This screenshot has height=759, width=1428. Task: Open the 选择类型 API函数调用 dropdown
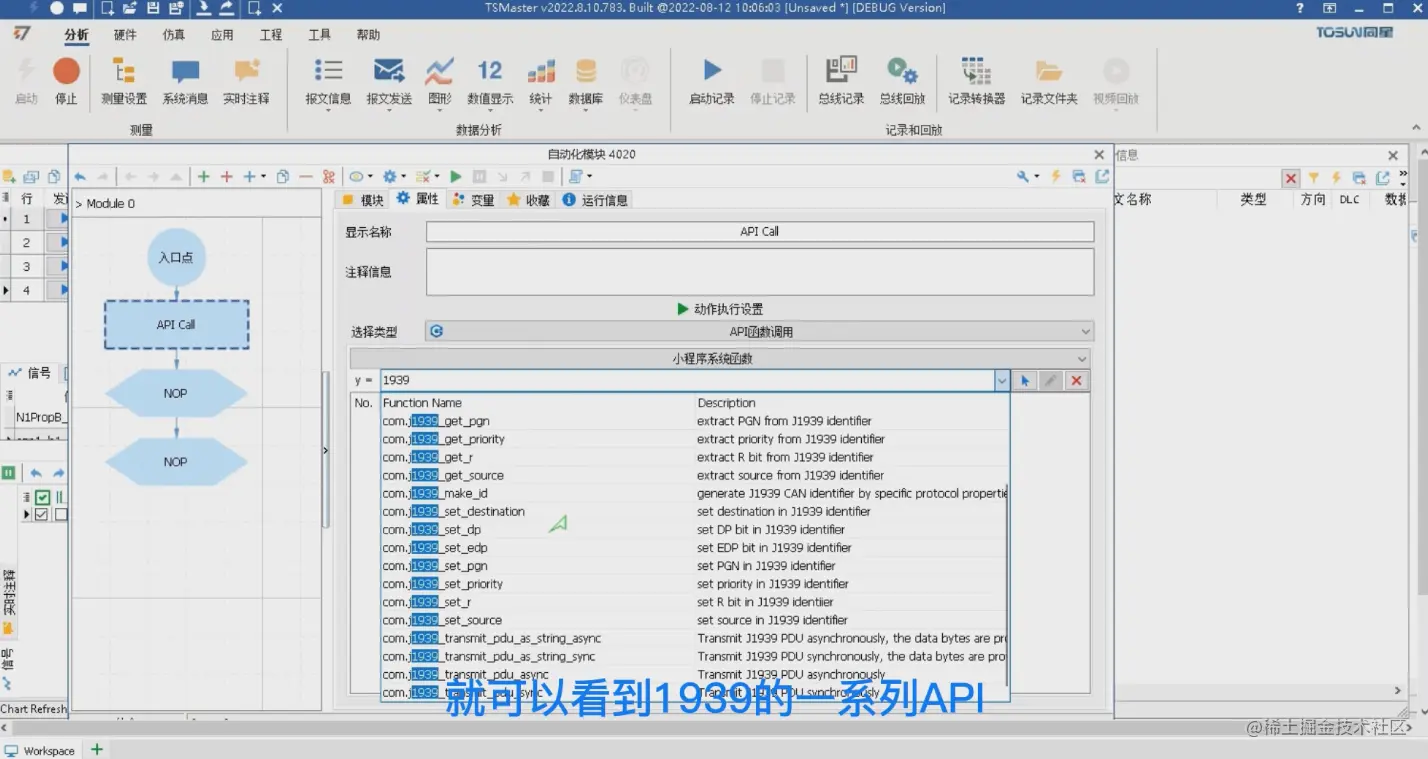click(x=760, y=331)
